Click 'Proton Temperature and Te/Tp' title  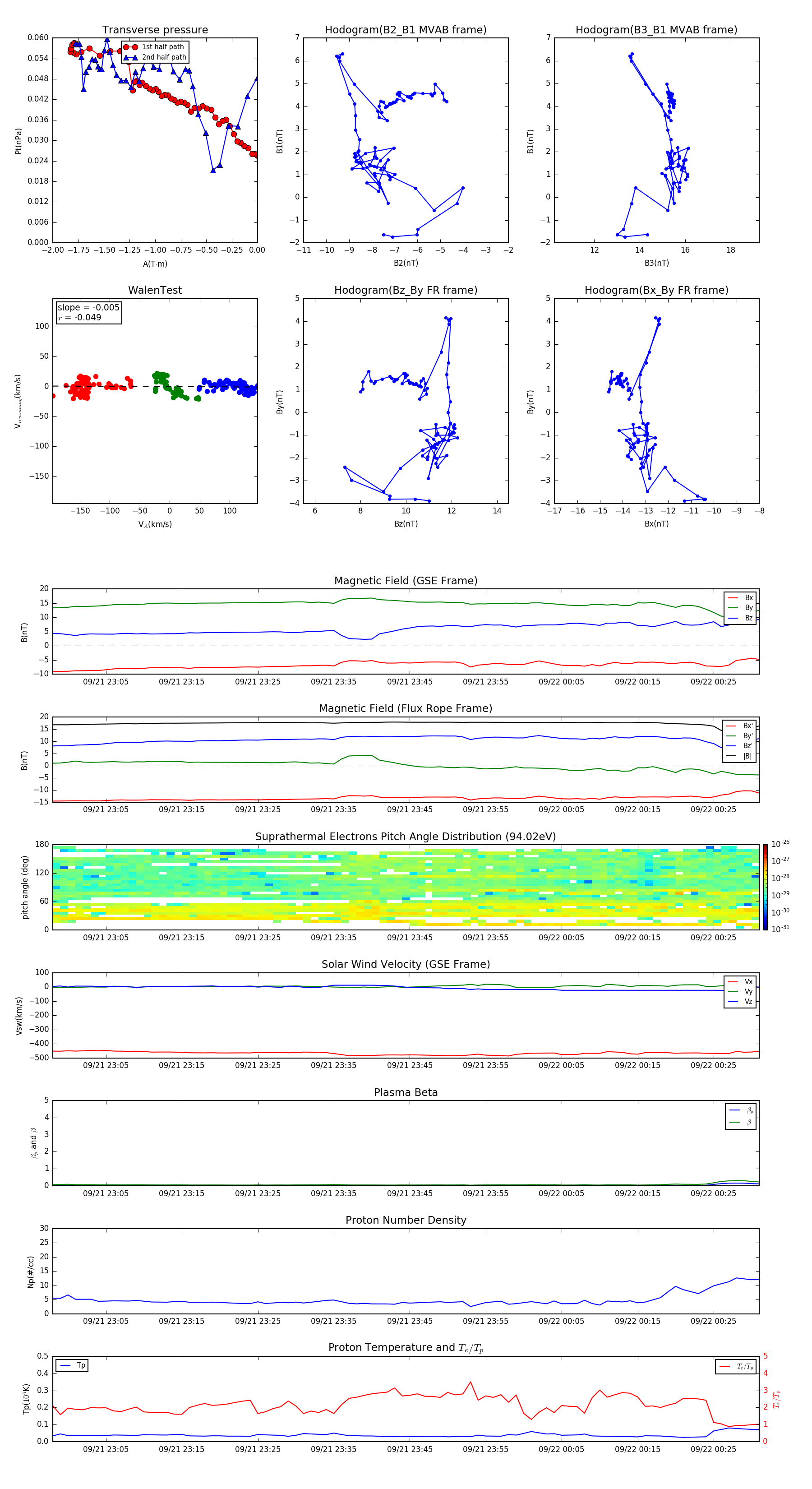point(406,1348)
